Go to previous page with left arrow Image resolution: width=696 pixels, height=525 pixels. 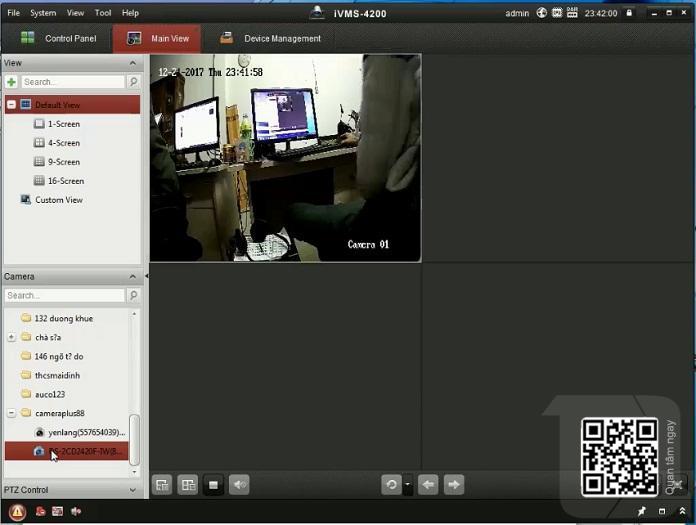428,485
